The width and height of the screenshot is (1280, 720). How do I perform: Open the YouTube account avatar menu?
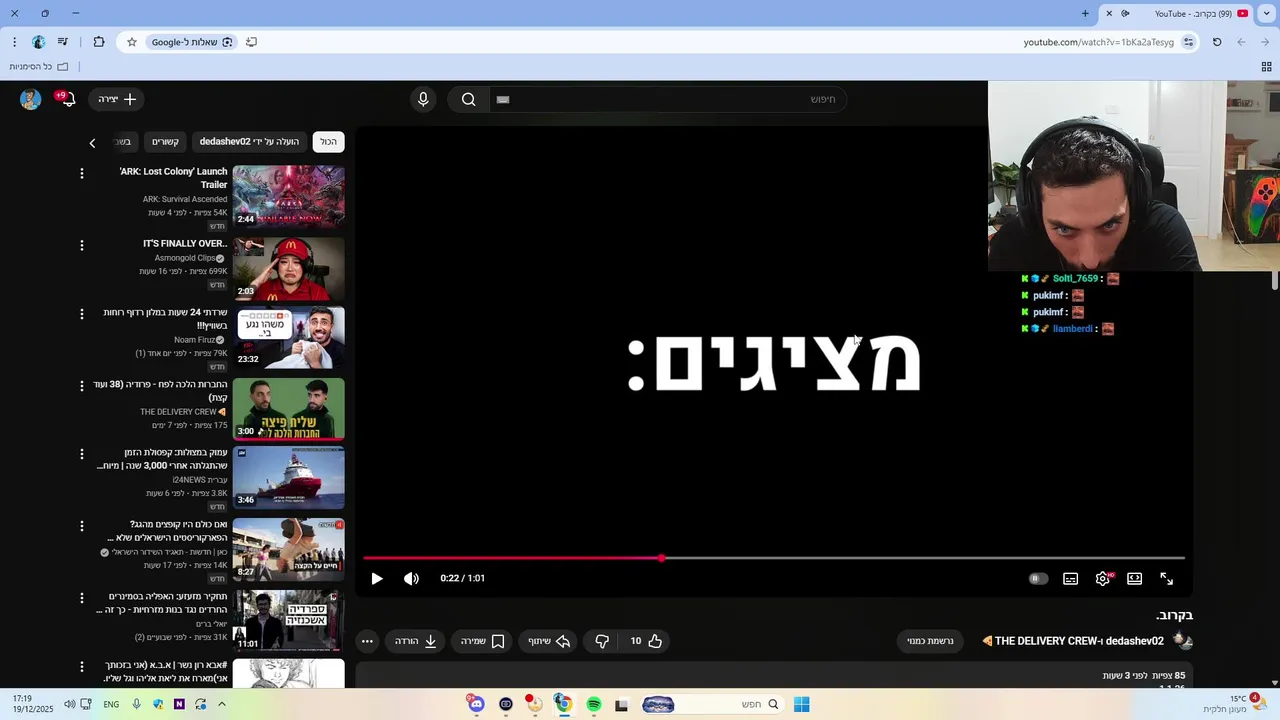(30, 99)
